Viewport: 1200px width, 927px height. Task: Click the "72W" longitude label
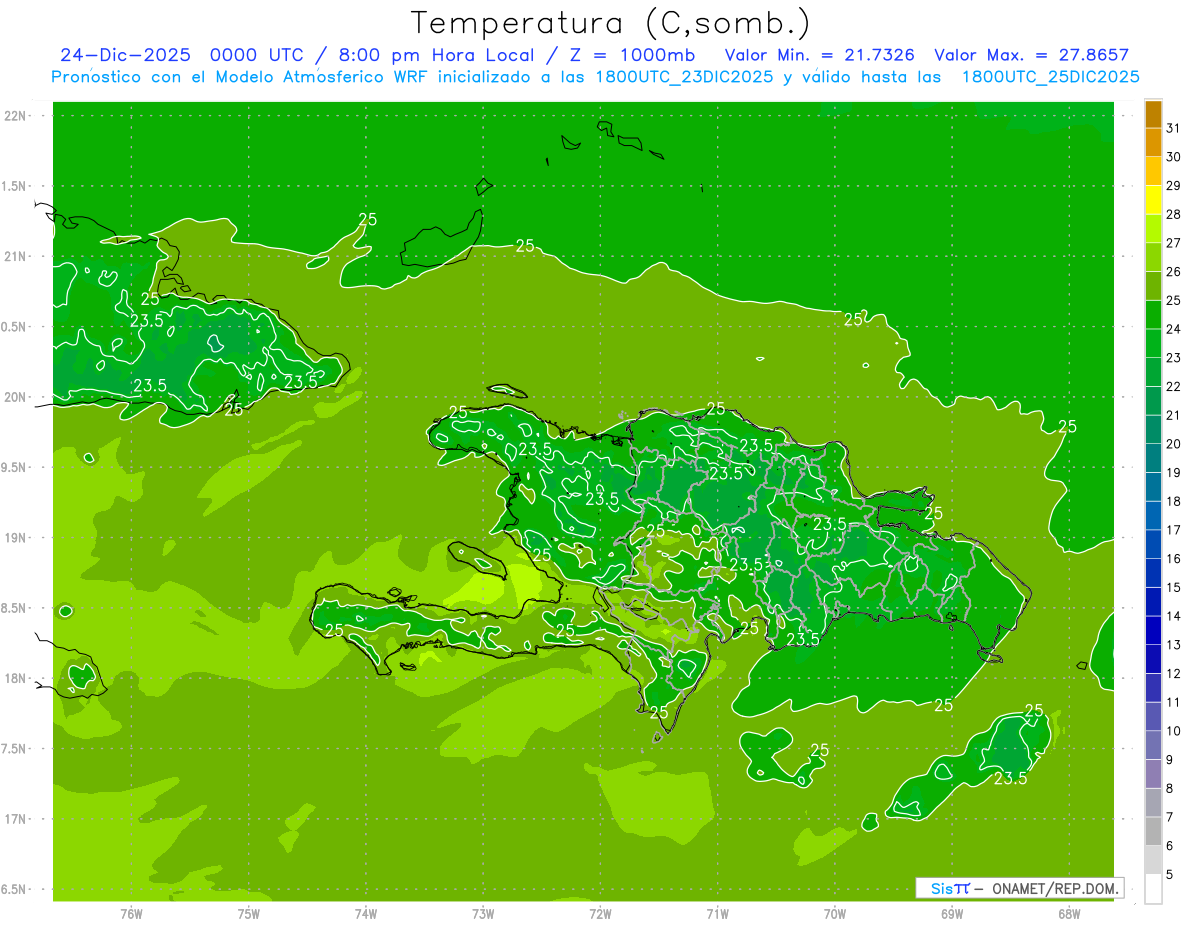(601, 913)
